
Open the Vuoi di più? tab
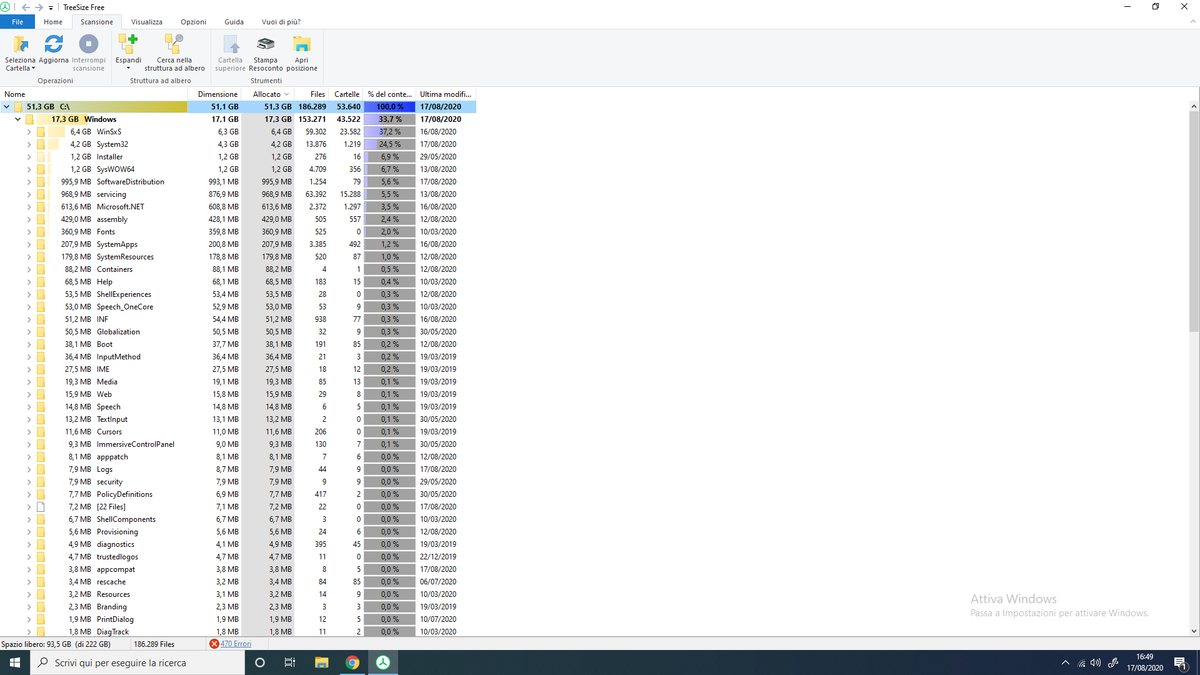click(x=281, y=21)
